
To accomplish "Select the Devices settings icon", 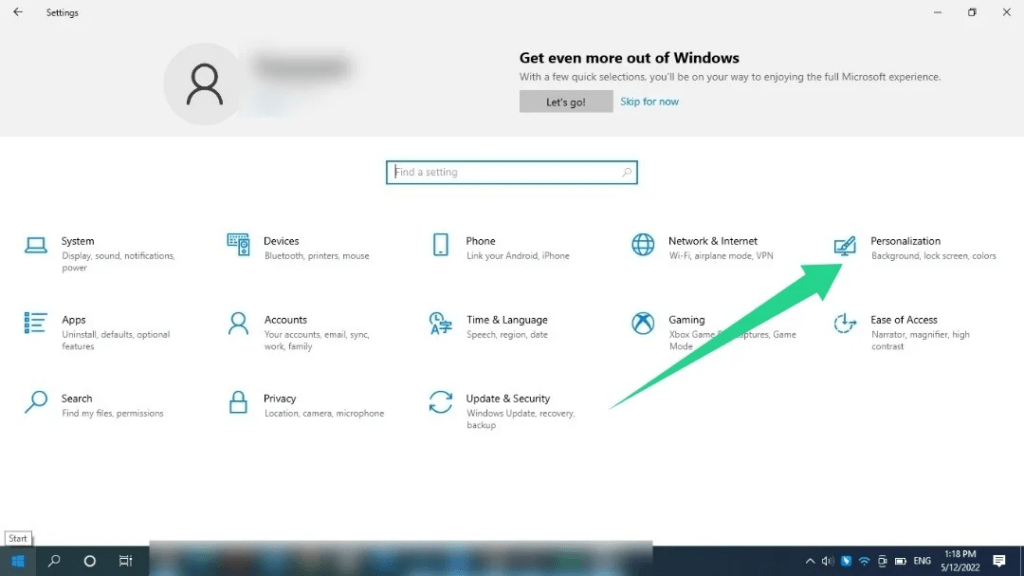I will [x=238, y=245].
